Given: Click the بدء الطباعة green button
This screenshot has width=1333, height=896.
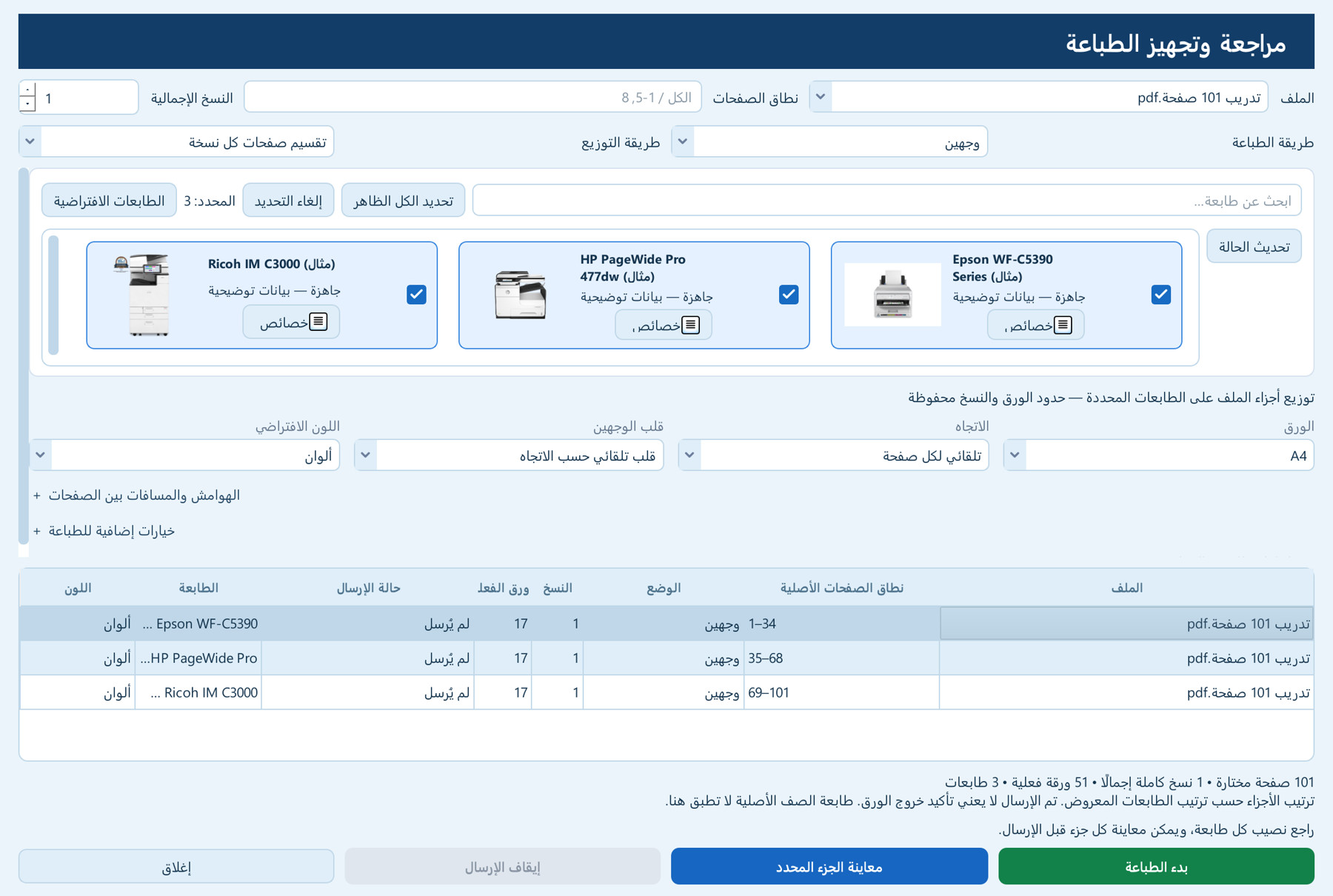Looking at the screenshot, I should tap(1156, 866).
